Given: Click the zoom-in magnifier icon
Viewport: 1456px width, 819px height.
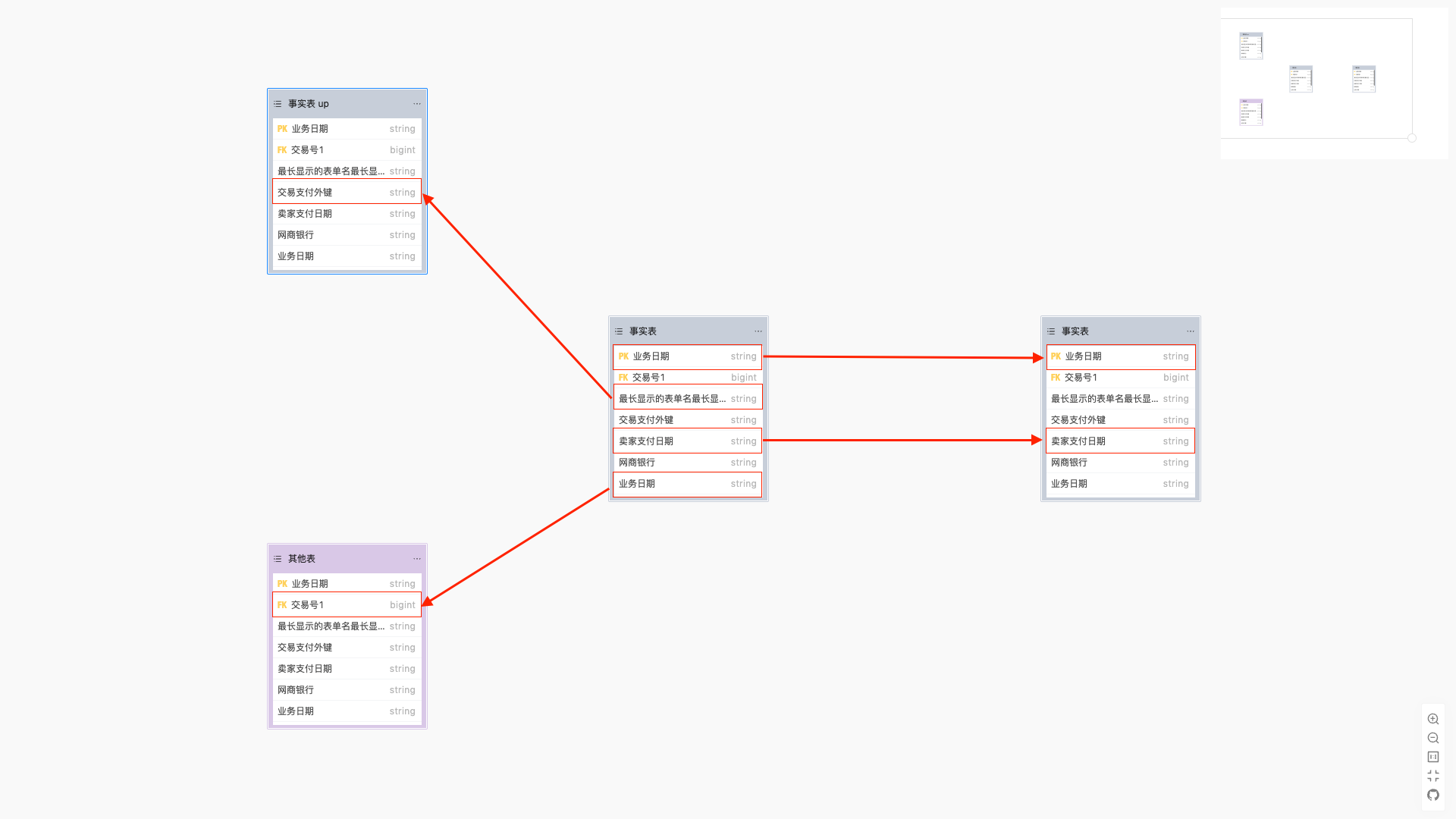Looking at the screenshot, I should tap(1432, 718).
